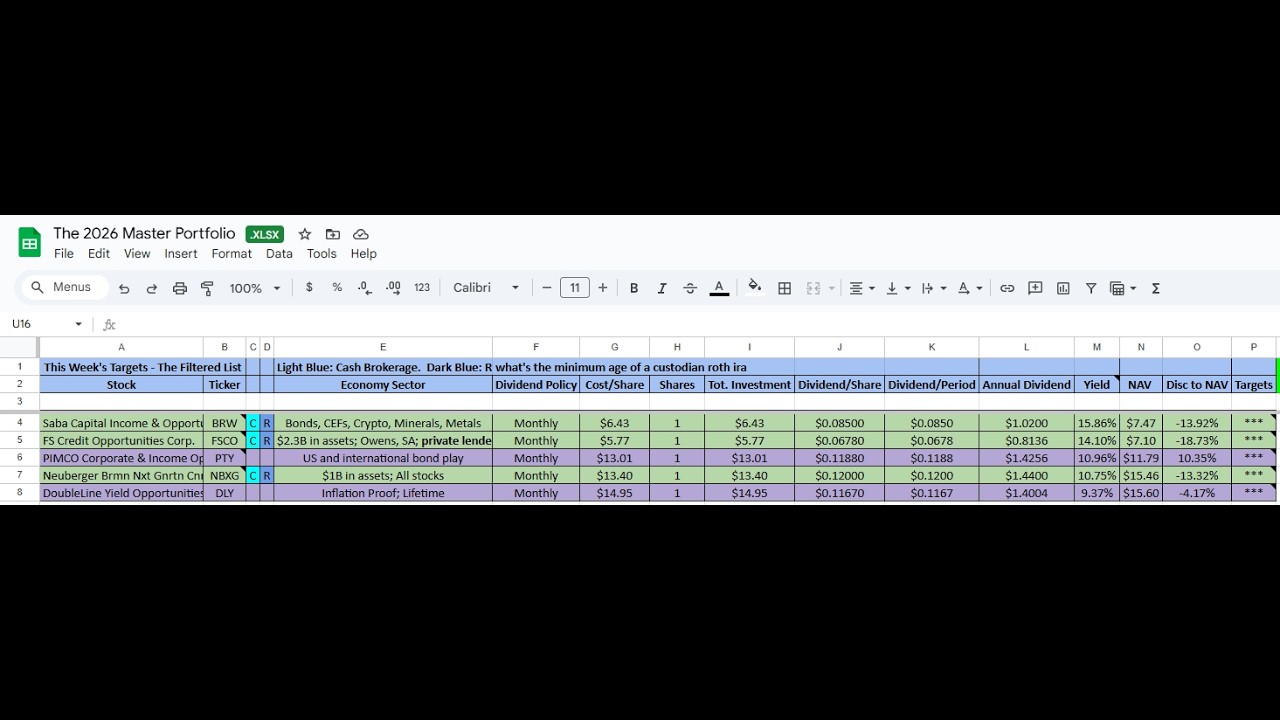The image size is (1280, 720).
Task: Select the 'Disc to NAV' header cell
Action: [x=1197, y=385]
